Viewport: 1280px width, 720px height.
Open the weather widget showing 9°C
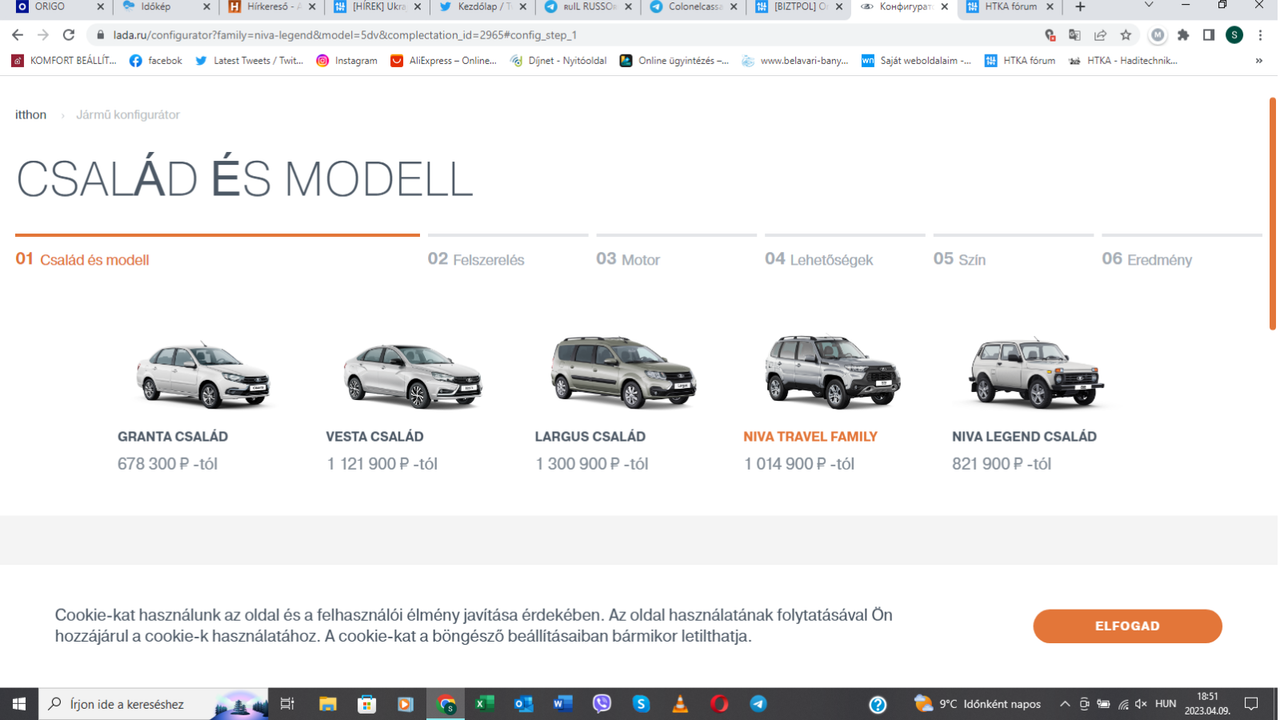[x=977, y=704]
